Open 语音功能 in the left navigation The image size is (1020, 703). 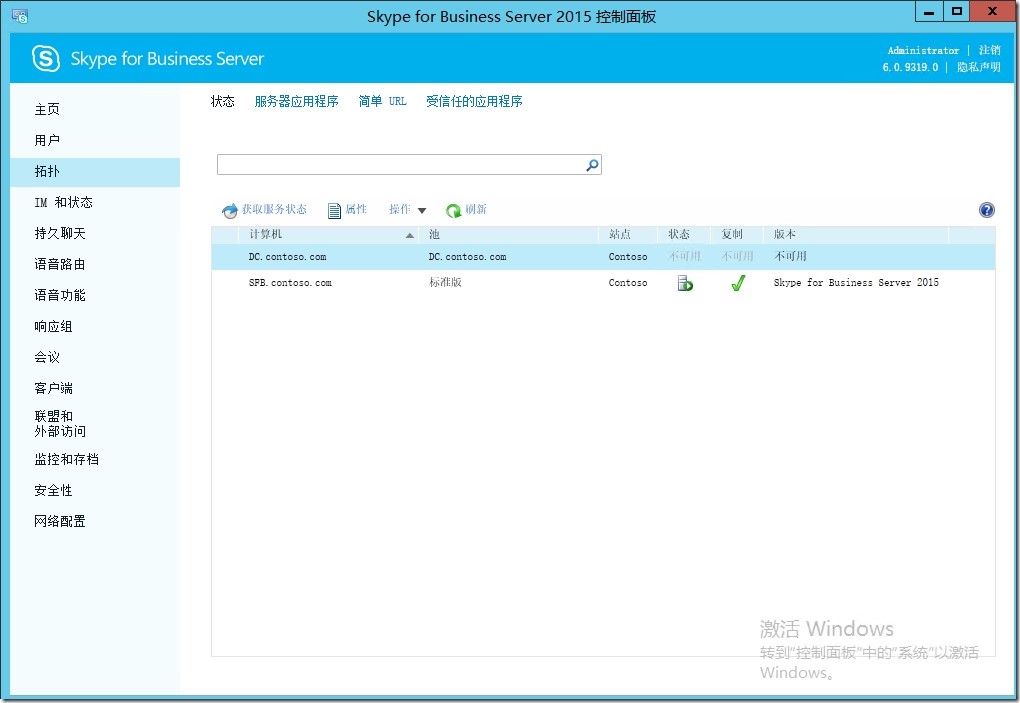click(60, 295)
